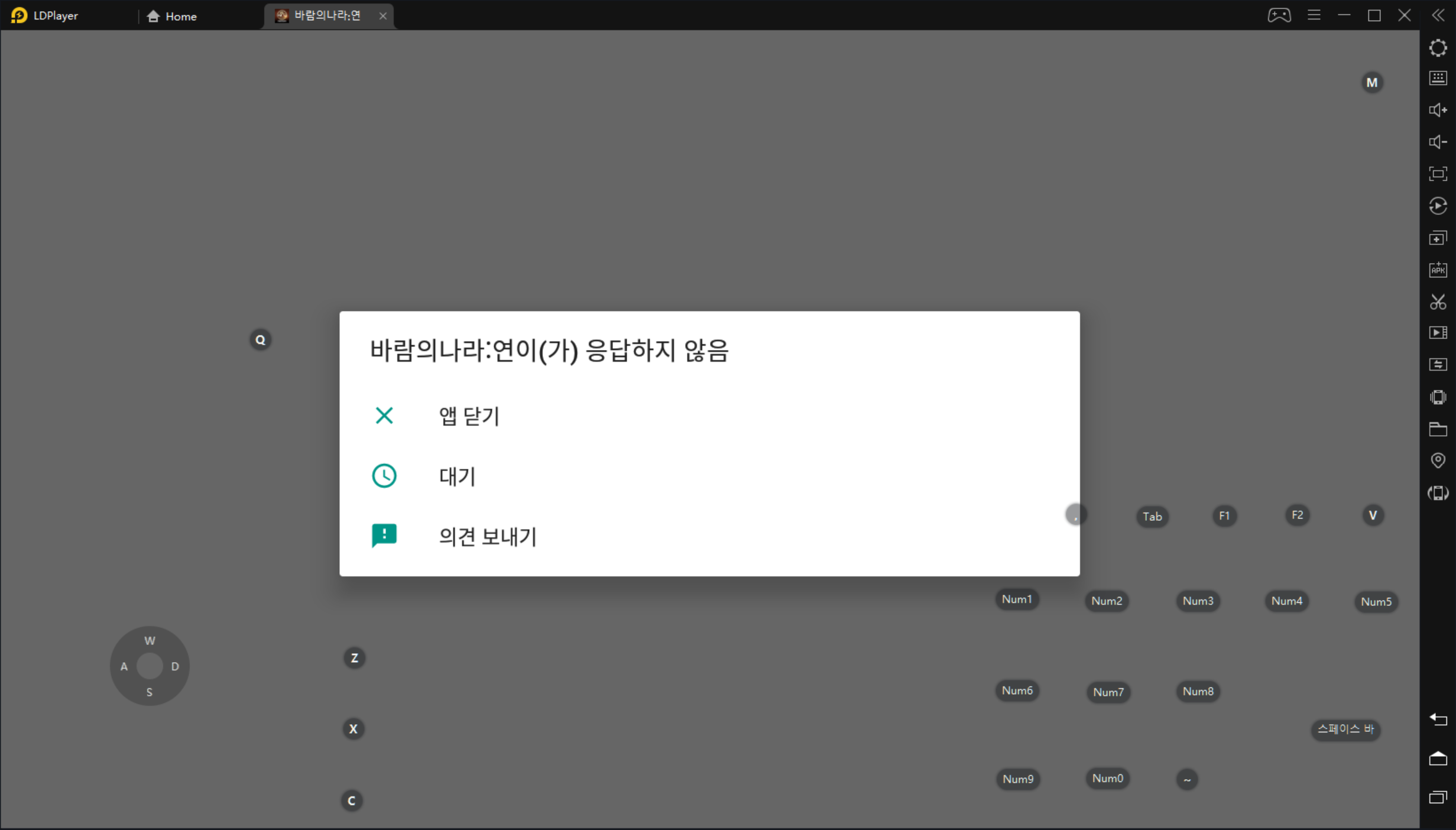Click the Num8 key overlay
1456x830 pixels.
(1198, 692)
